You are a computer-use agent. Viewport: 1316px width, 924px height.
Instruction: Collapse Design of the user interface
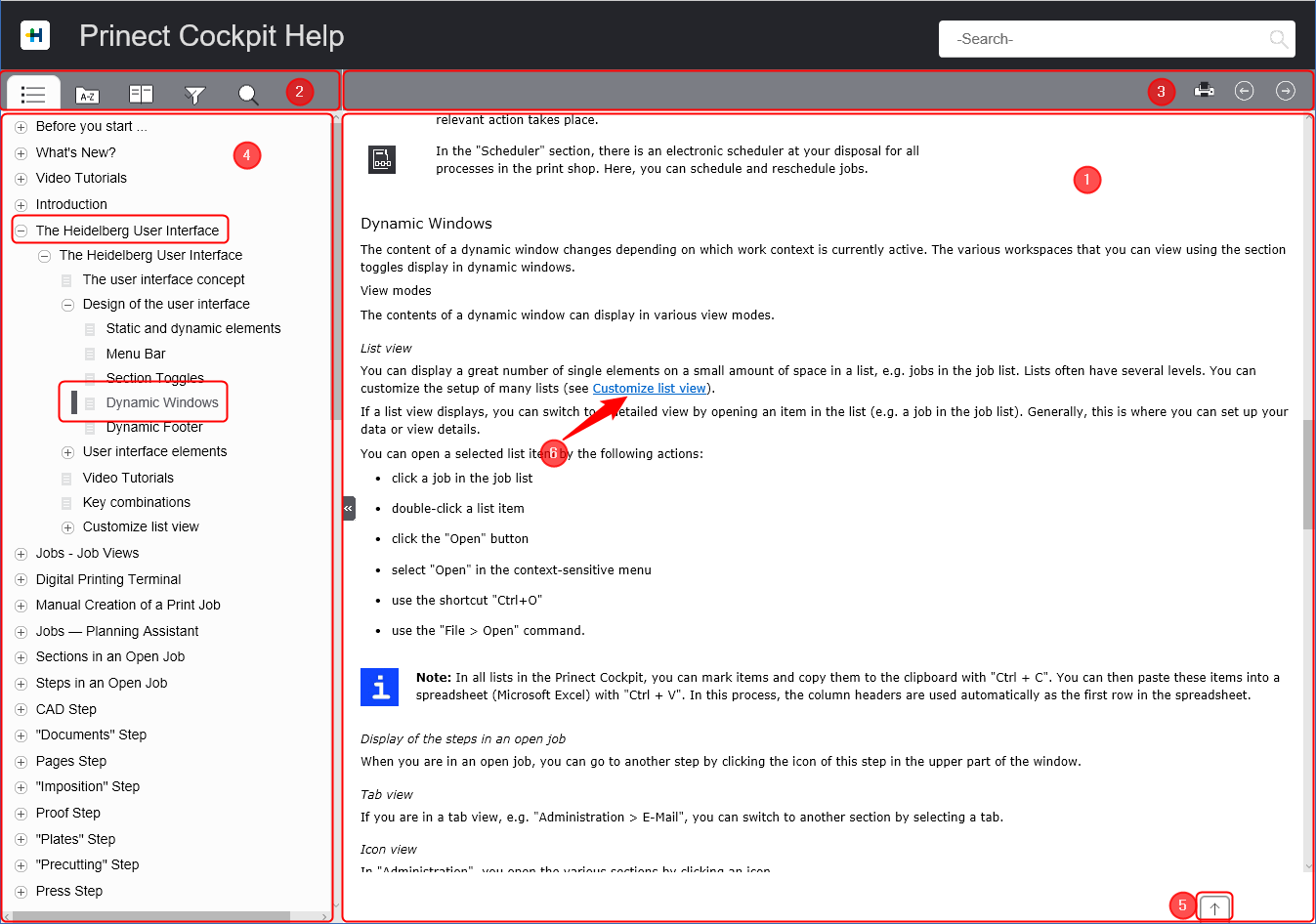[x=67, y=305]
